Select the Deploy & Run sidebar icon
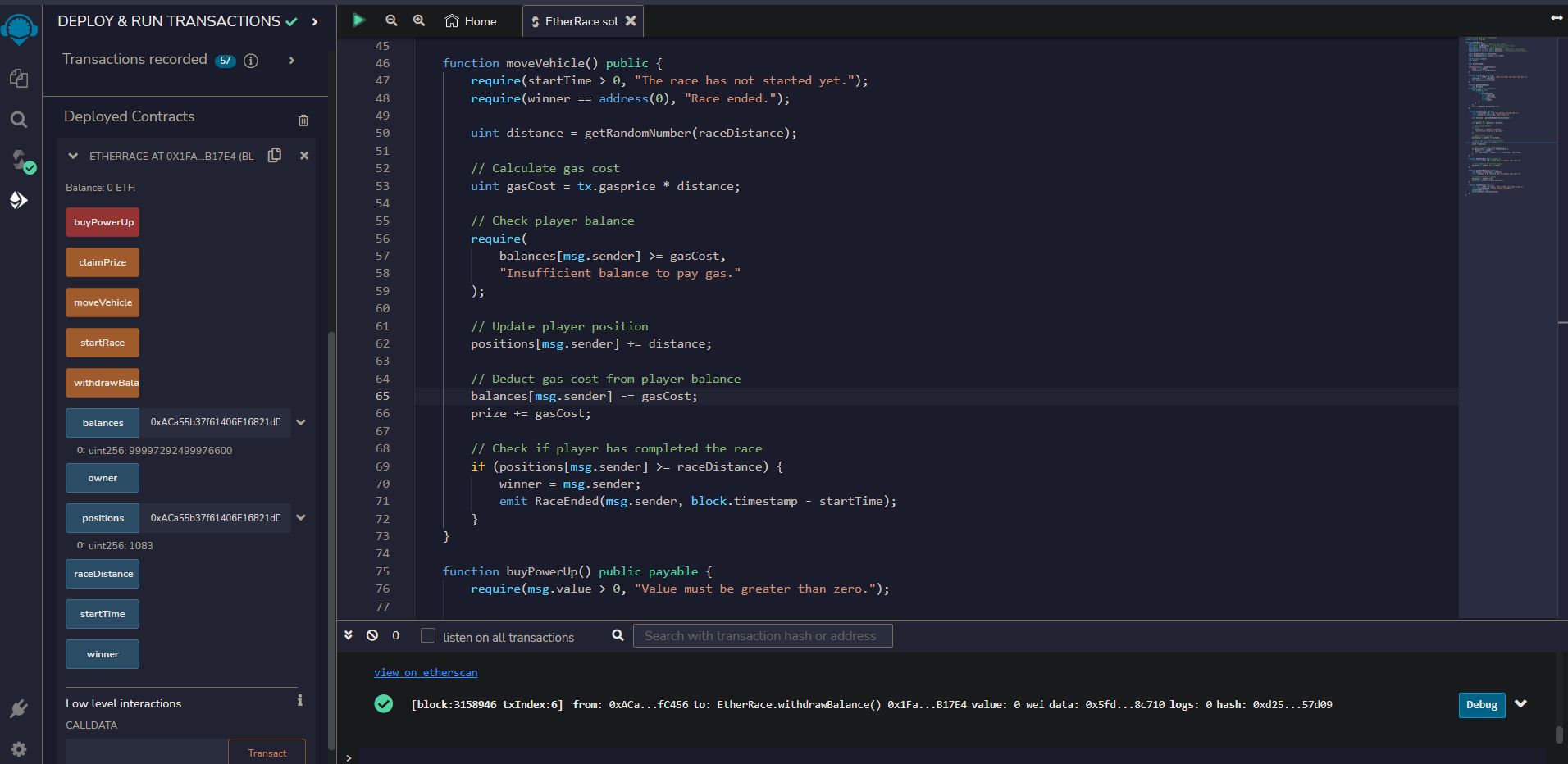The width and height of the screenshot is (1568, 764). [x=19, y=200]
